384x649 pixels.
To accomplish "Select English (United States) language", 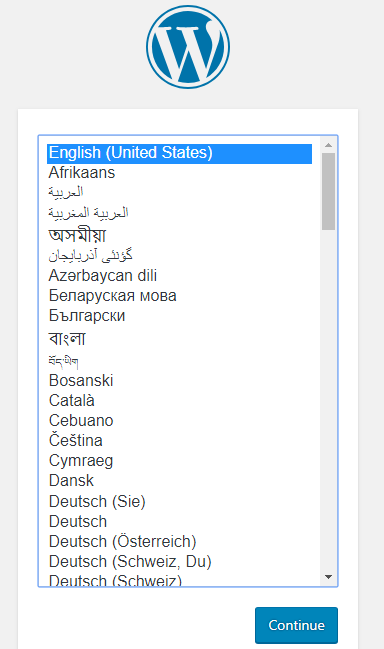I will point(180,153).
